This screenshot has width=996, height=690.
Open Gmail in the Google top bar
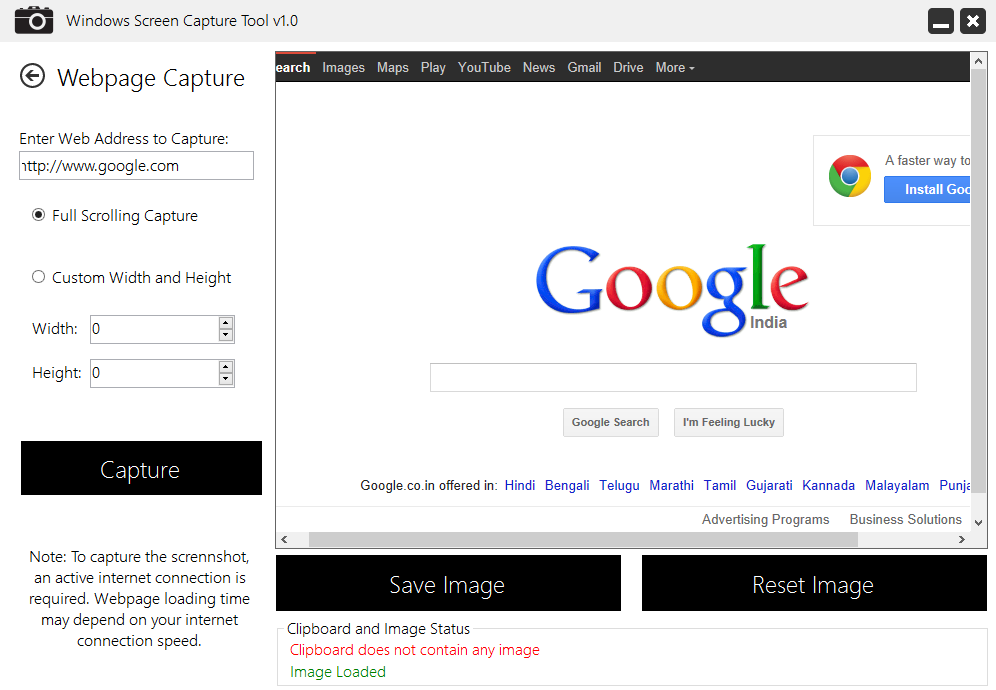(x=584, y=67)
